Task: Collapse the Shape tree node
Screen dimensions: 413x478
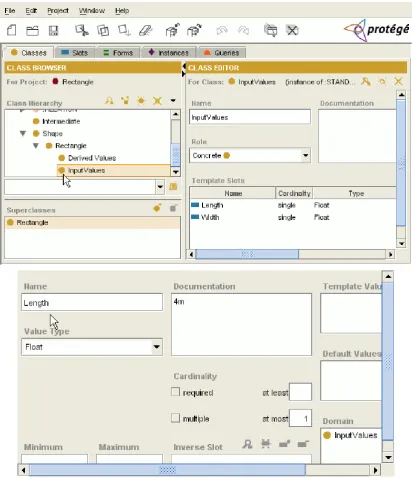Action: (23, 134)
